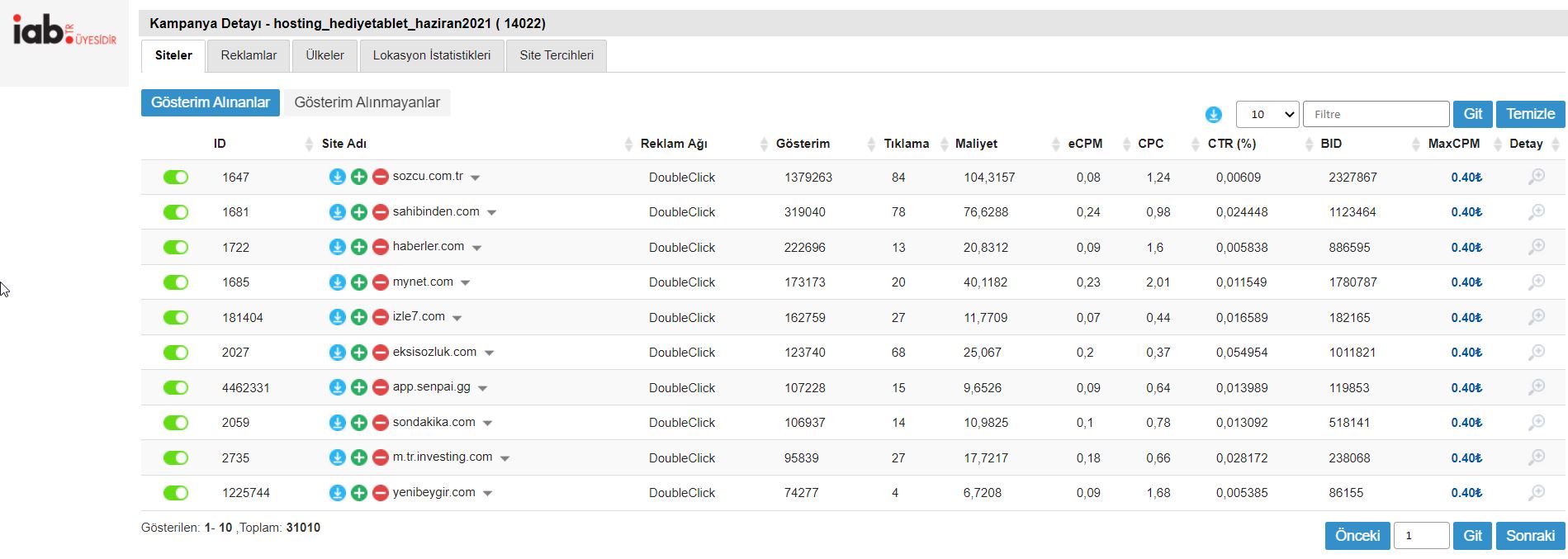Click the Git button next to filter

(x=1473, y=114)
